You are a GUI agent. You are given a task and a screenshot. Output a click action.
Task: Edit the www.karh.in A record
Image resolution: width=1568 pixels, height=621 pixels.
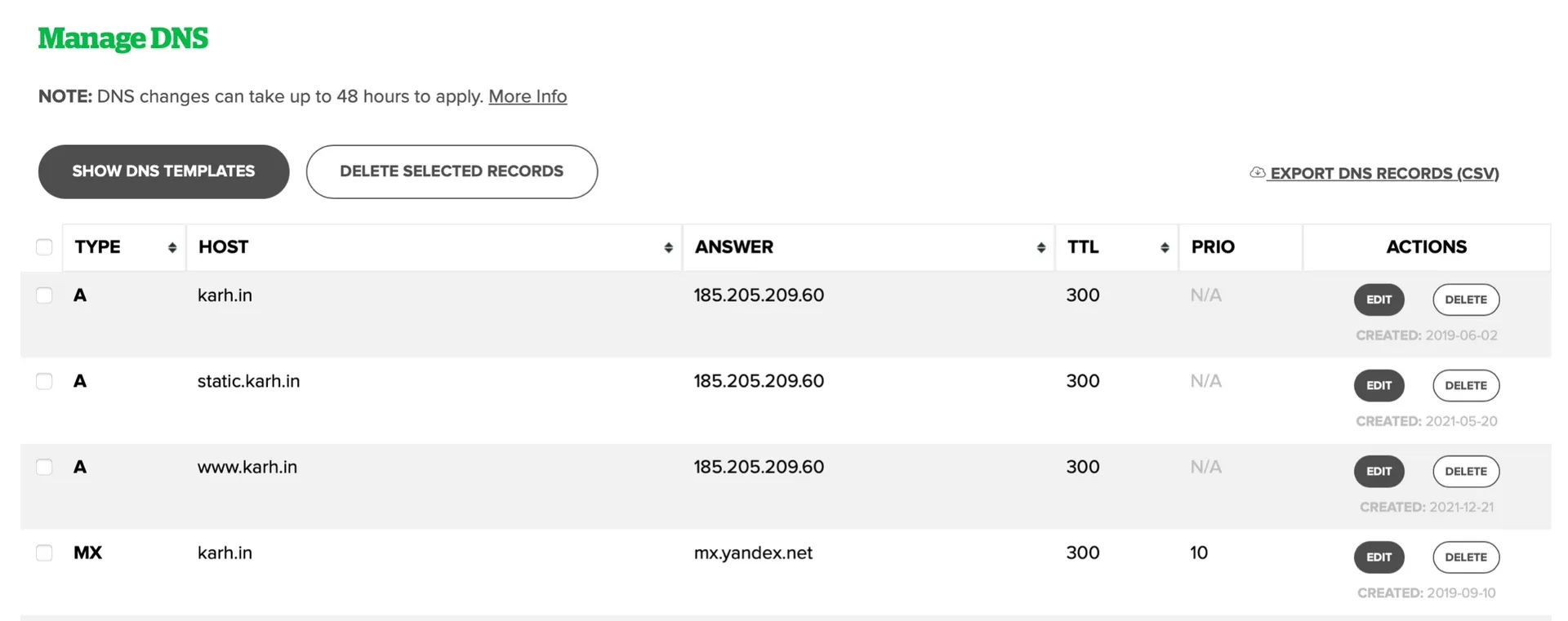[x=1379, y=471]
